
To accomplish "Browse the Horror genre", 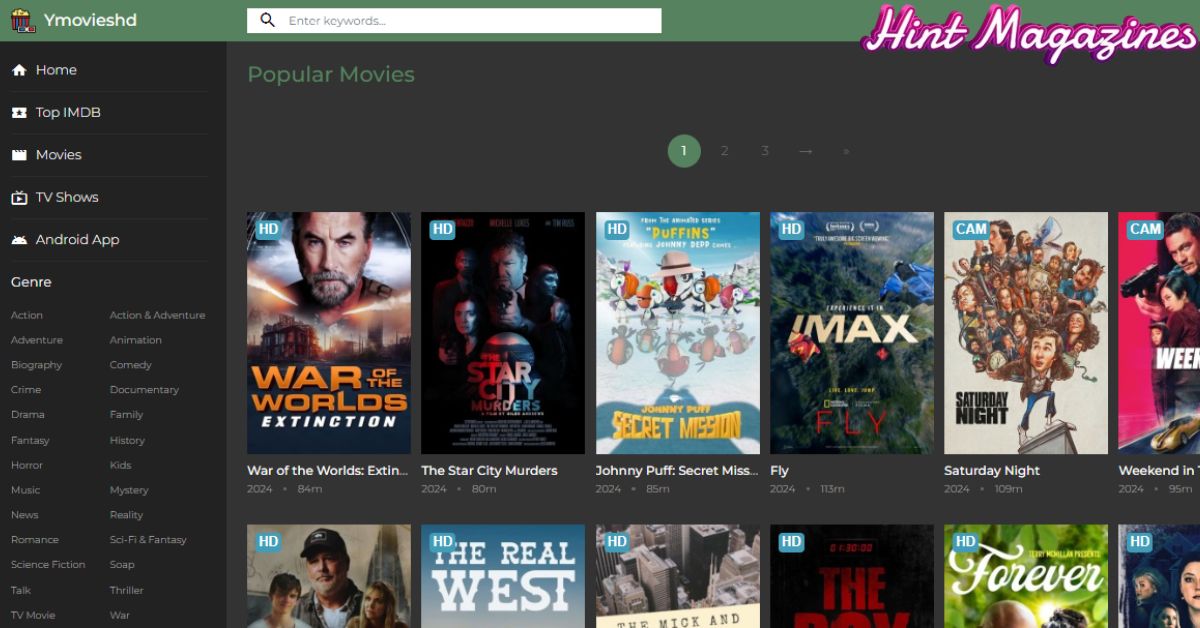I will (27, 465).
